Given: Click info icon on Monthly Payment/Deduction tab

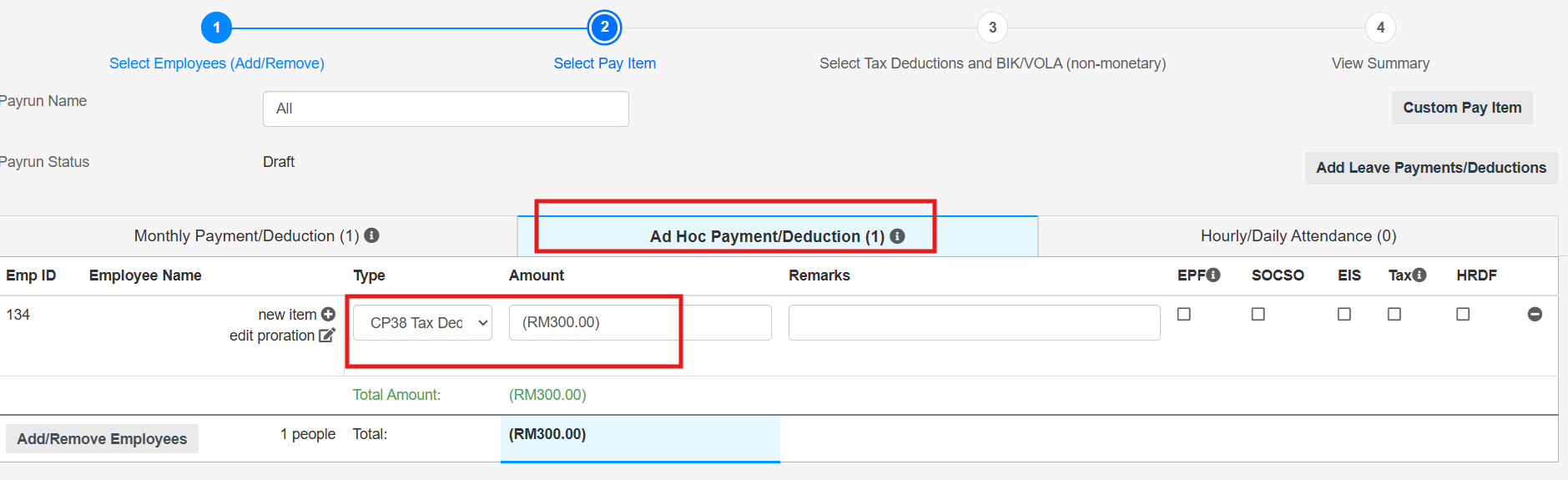Looking at the screenshot, I should pos(372,235).
